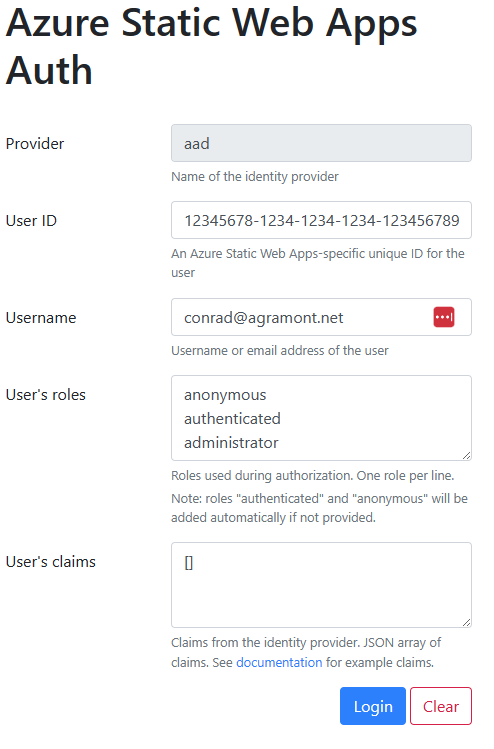Screen dimensions: 494x749
Task: Click the User's roles label
Action: 46,395
